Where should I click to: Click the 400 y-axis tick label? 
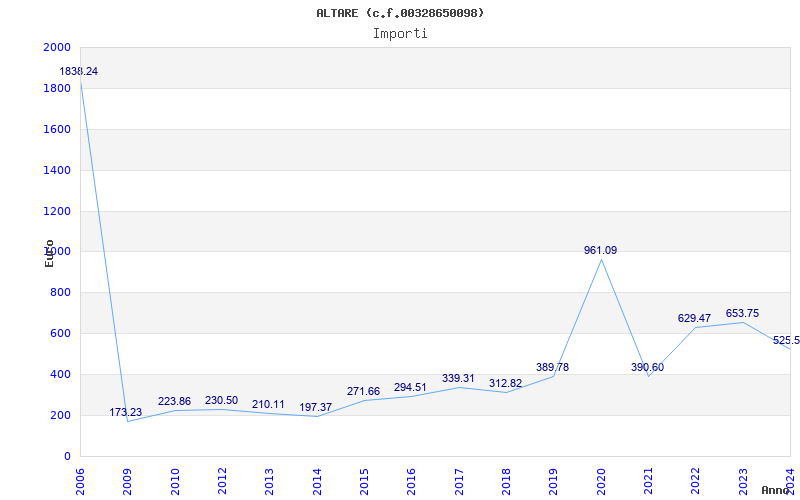[x=61, y=374]
